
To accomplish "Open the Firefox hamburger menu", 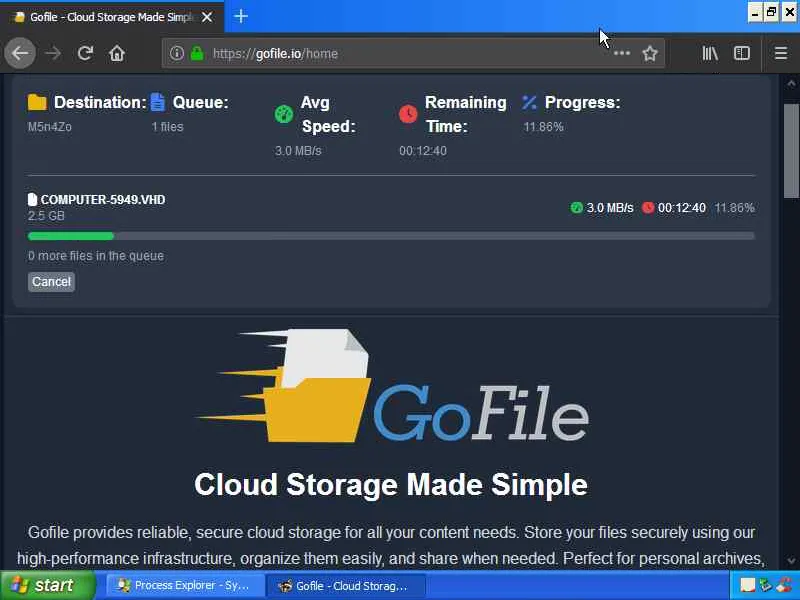I will point(781,53).
